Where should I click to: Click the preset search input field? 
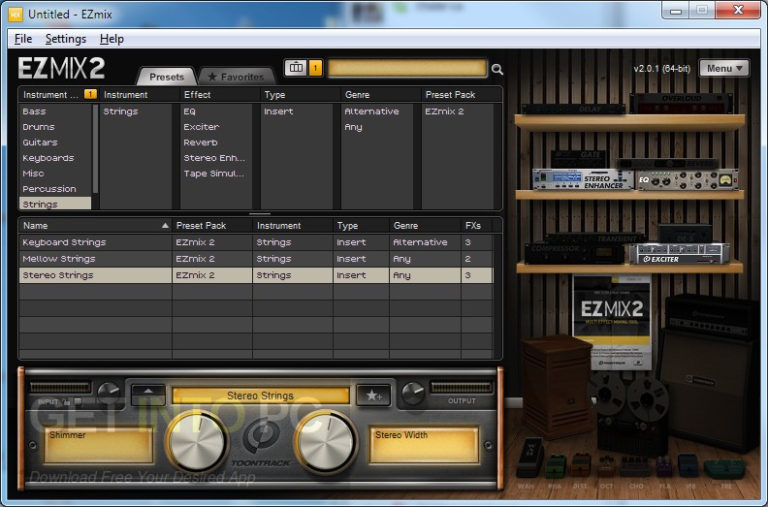(x=408, y=68)
